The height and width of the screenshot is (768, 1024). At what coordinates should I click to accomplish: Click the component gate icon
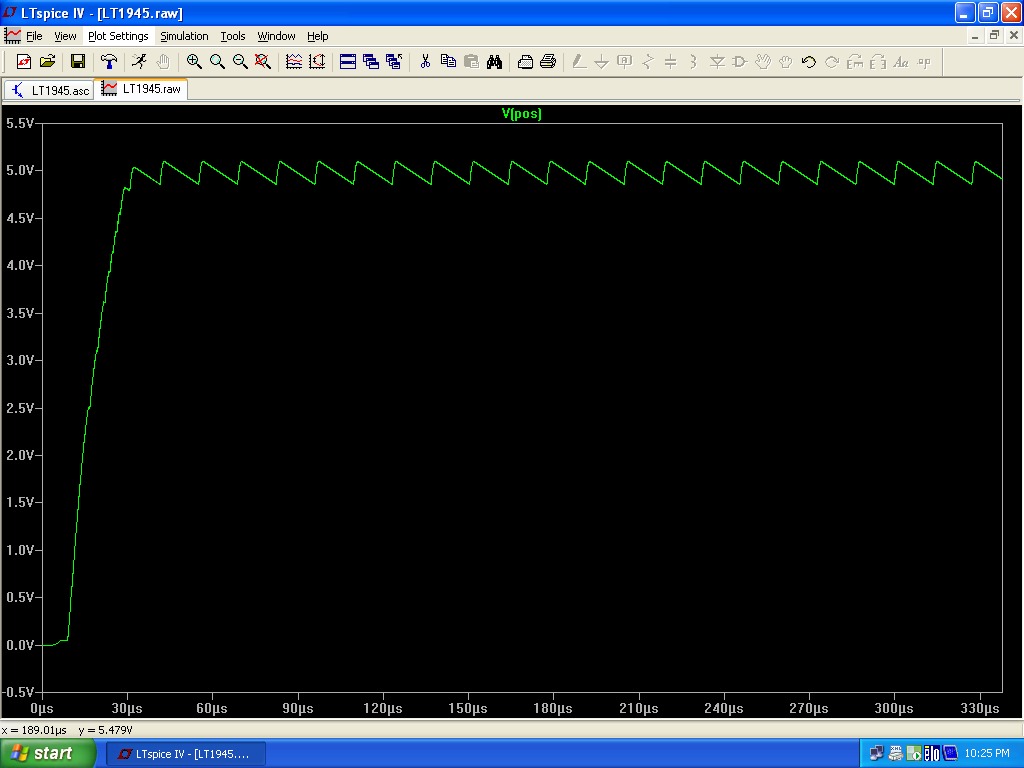pos(739,61)
